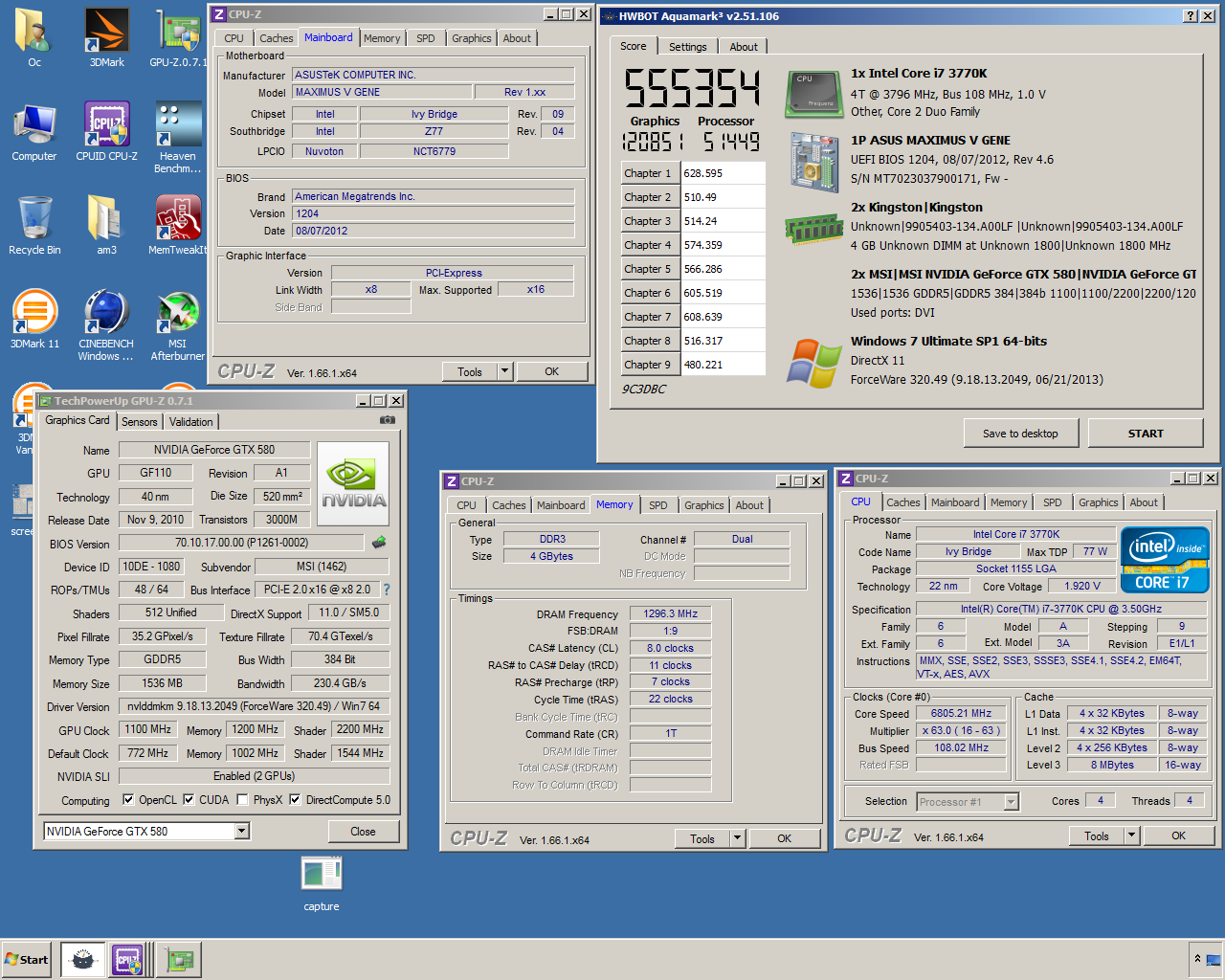The height and width of the screenshot is (980, 1225).
Task: Open 3DMark 11 desktop shortcut
Action: (x=34, y=318)
